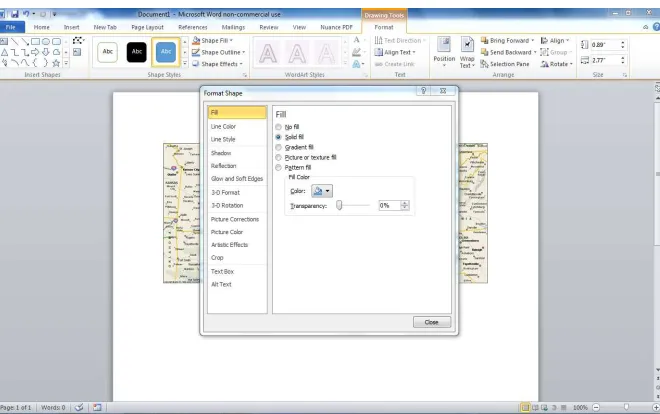
Task: Open the Shape Fill dropdown arrow
Action: pyautogui.click(x=231, y=40)
